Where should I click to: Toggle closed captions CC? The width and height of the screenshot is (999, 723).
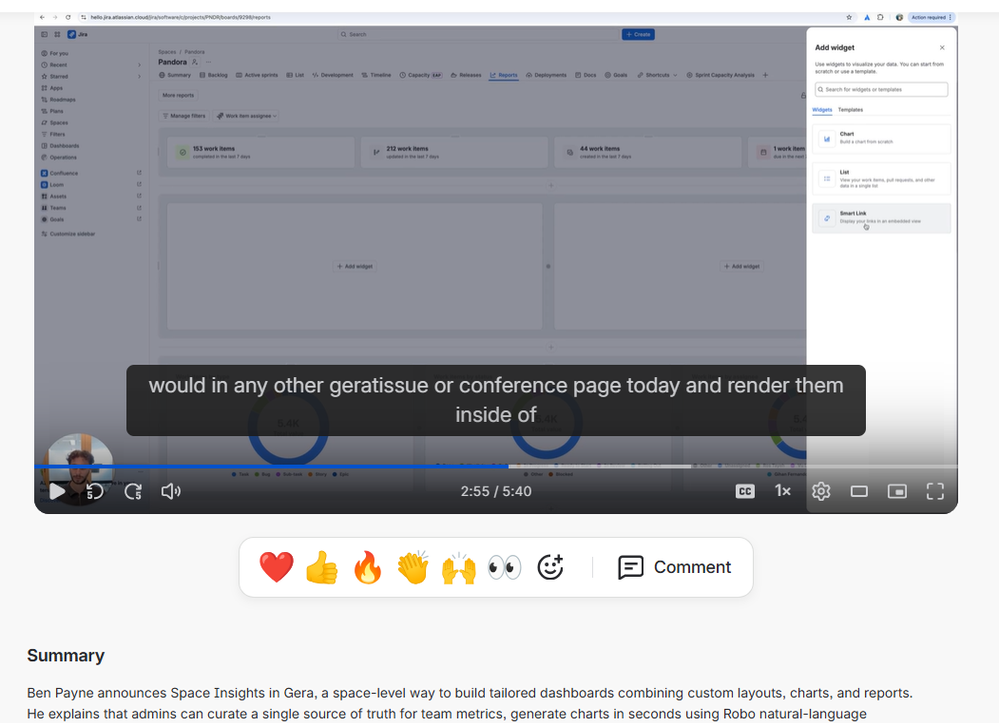pos(745,491)
